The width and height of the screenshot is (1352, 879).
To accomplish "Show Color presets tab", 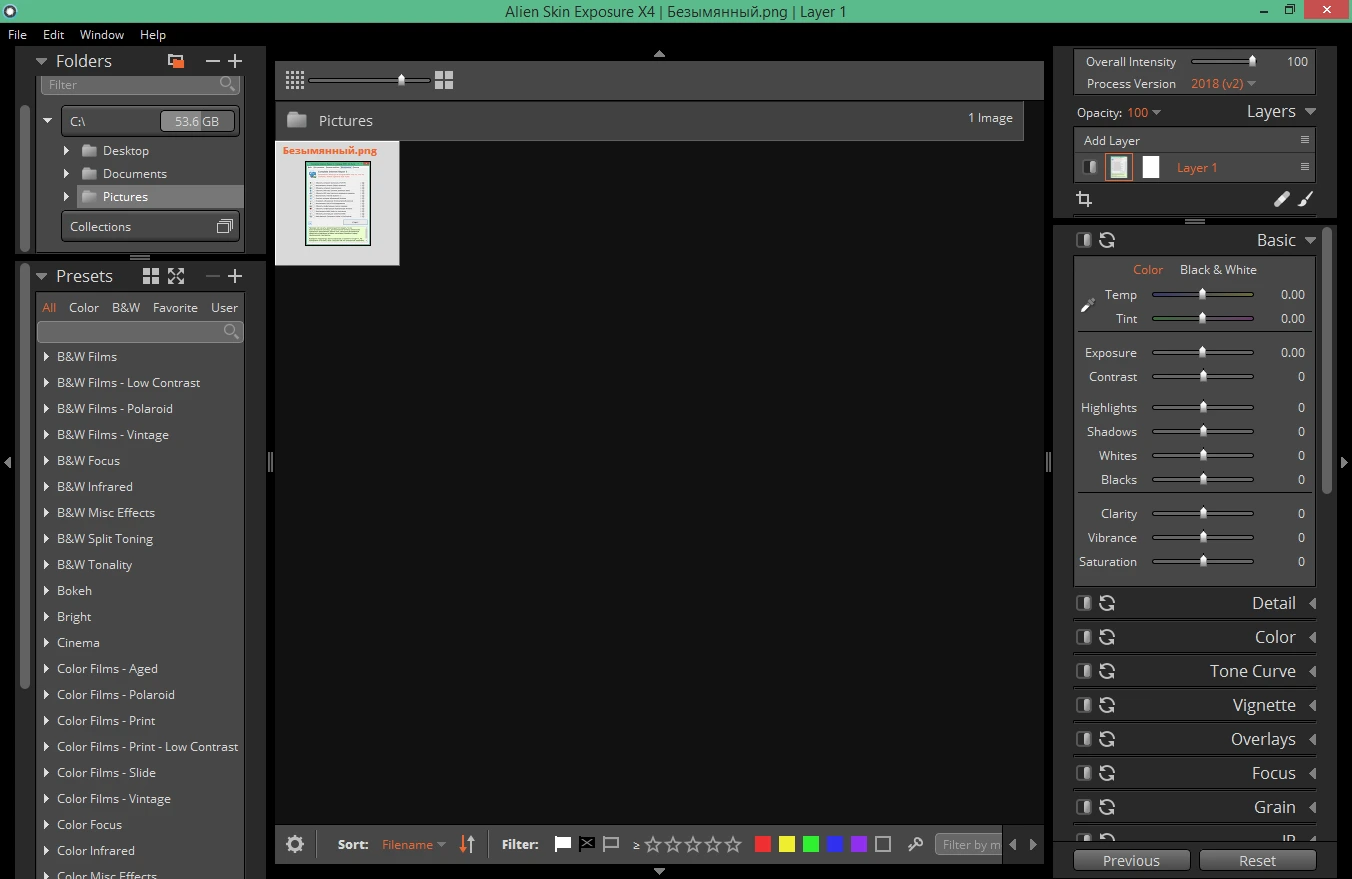I will tap(84, 307).
